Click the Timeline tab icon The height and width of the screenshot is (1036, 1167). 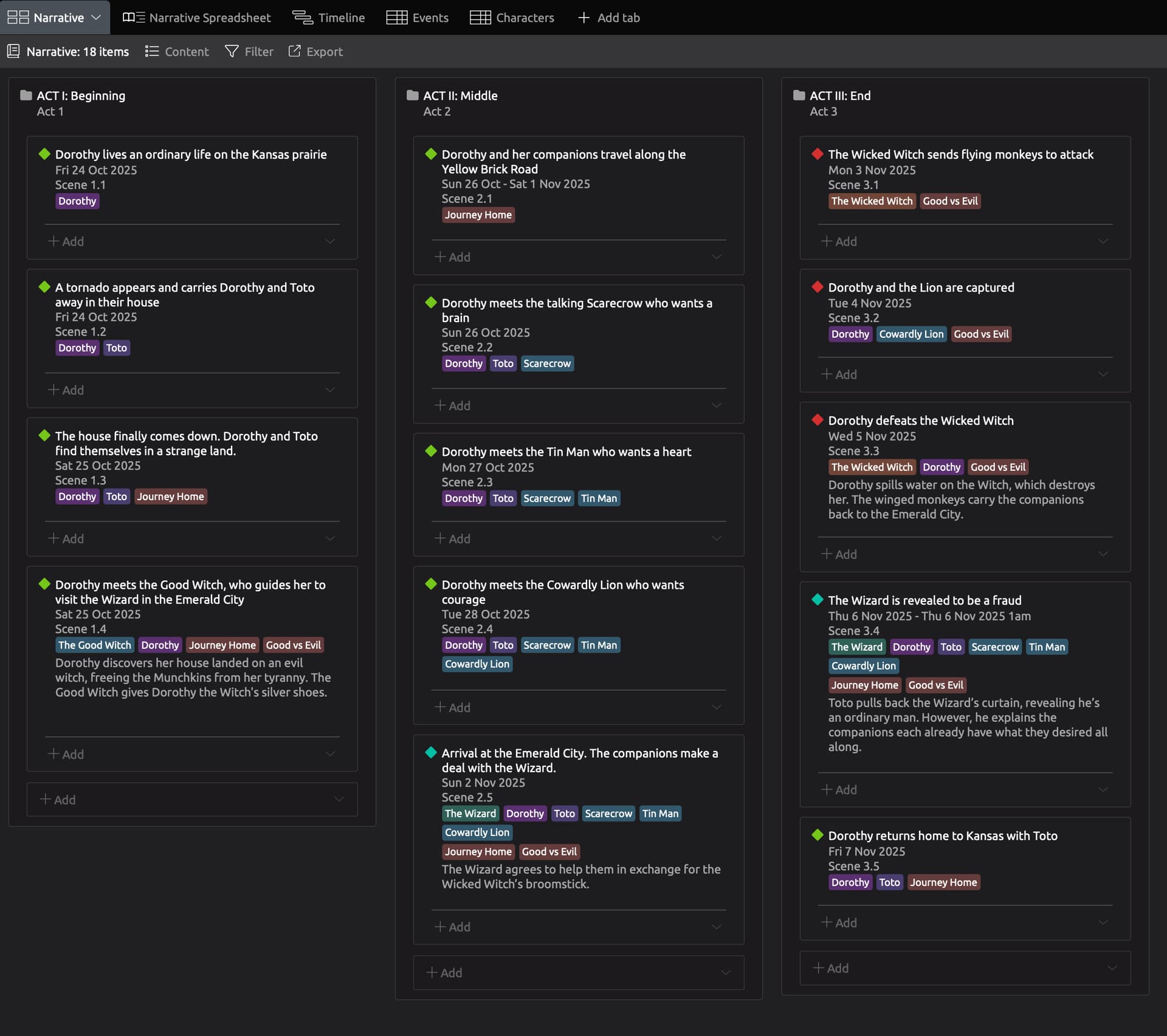point(302,18)
